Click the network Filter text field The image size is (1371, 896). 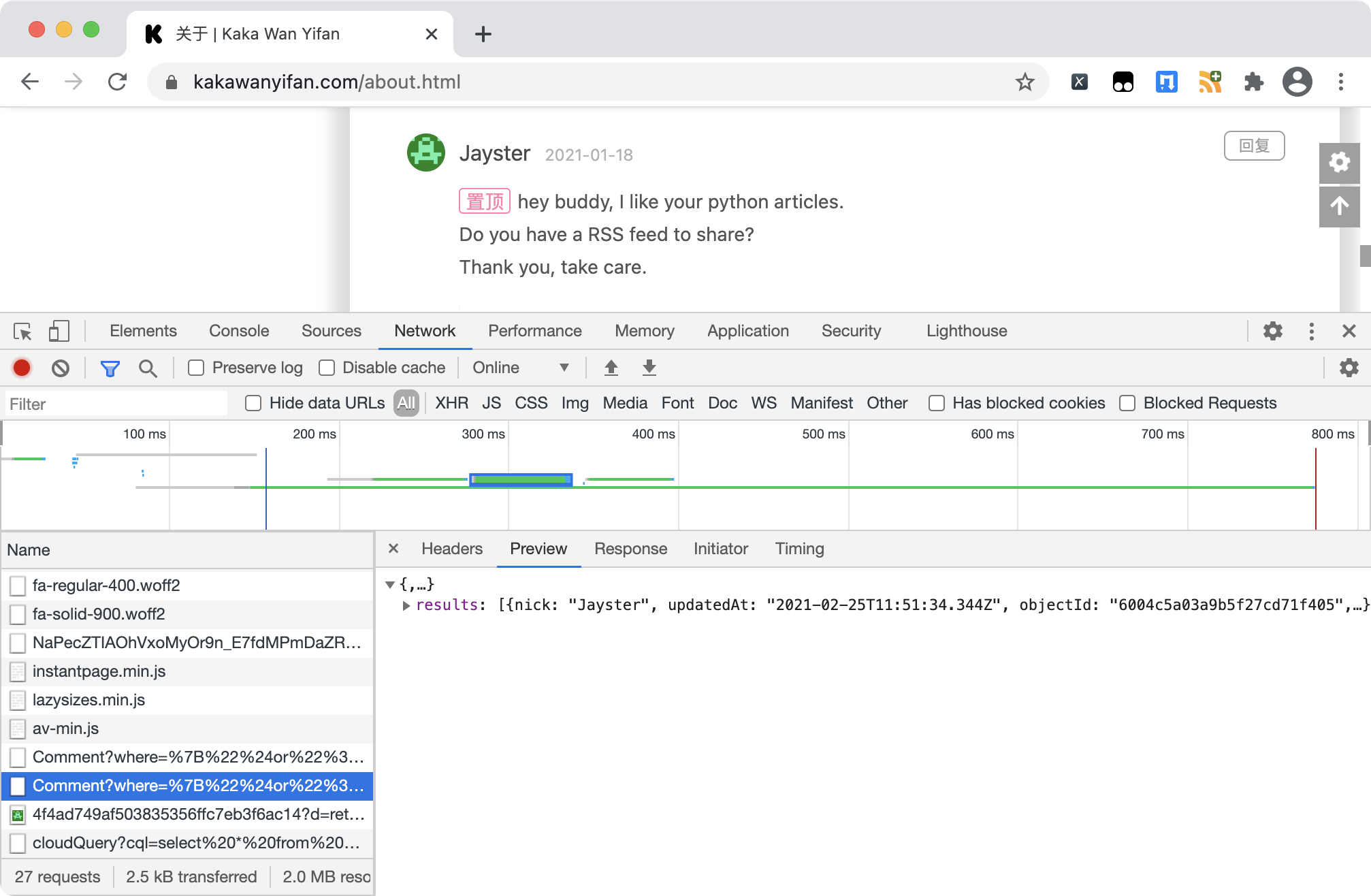(116, 404)
